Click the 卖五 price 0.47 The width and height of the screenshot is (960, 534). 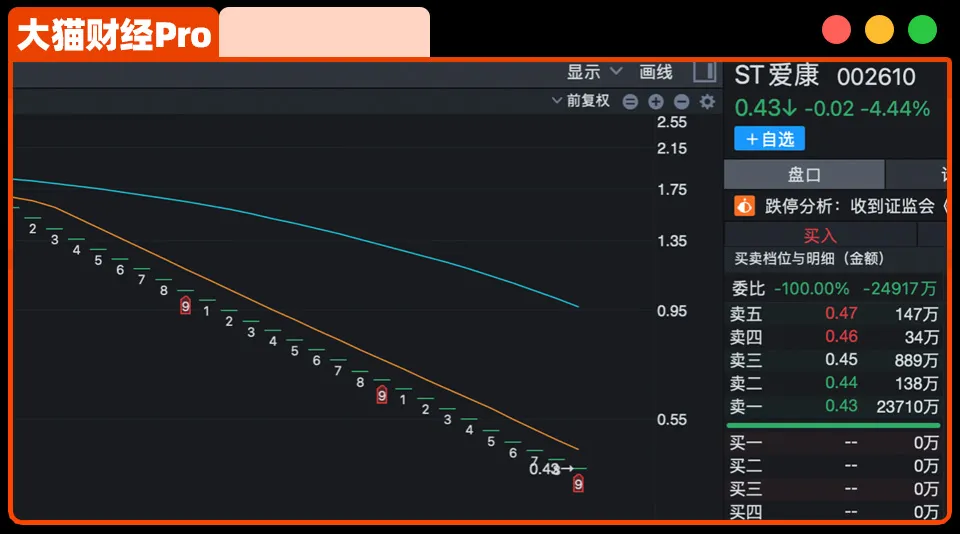[x=841, y=313]
